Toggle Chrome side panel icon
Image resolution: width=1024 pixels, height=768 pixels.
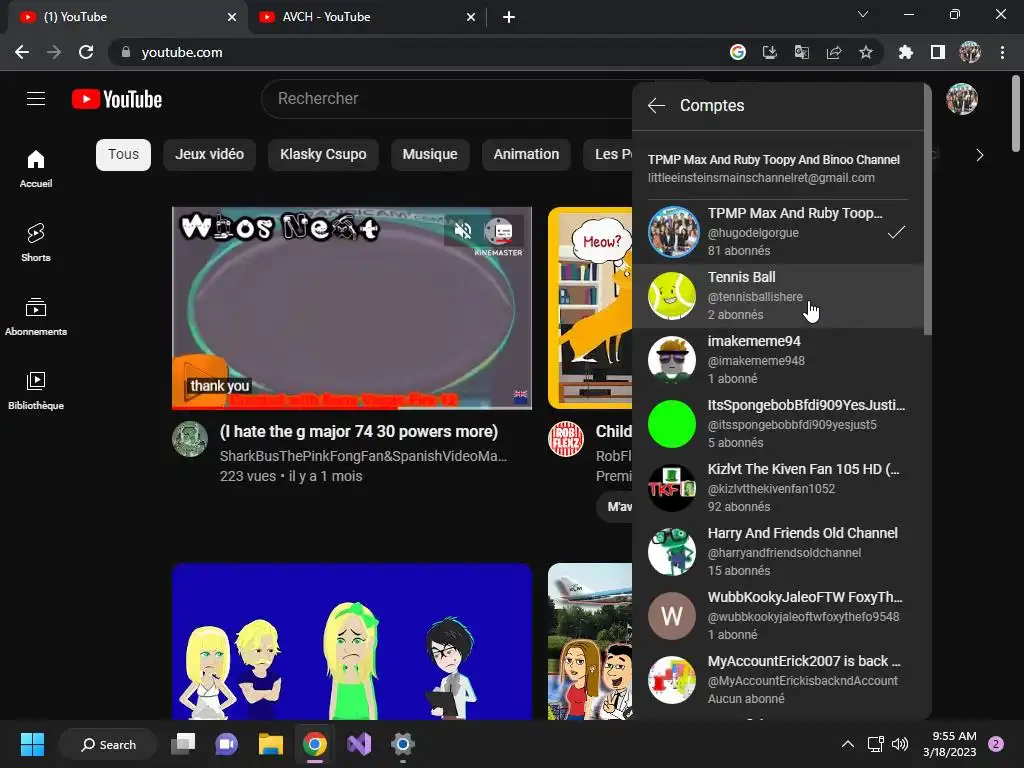(x=938, y=52)
